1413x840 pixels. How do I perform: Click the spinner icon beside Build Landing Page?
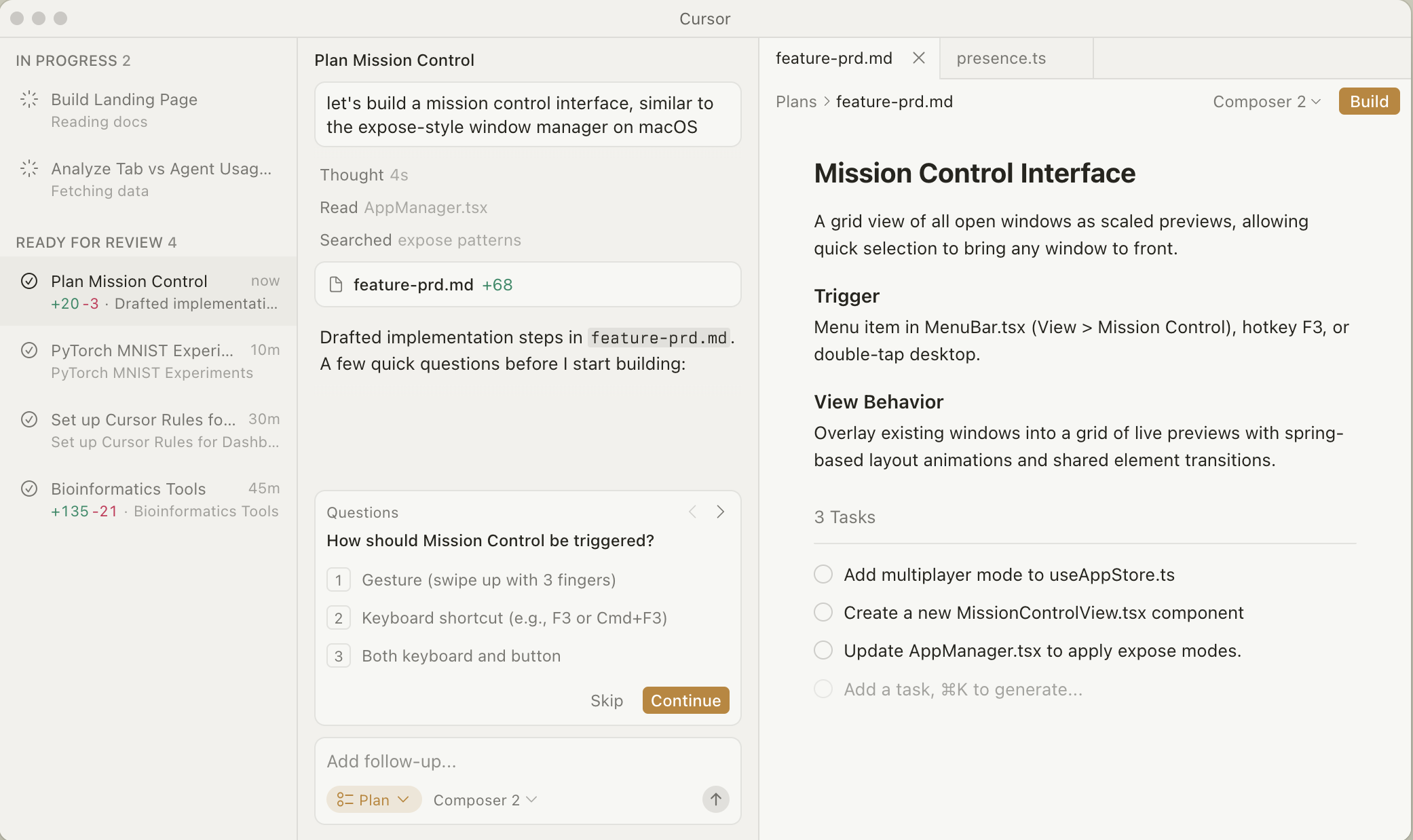29,99
